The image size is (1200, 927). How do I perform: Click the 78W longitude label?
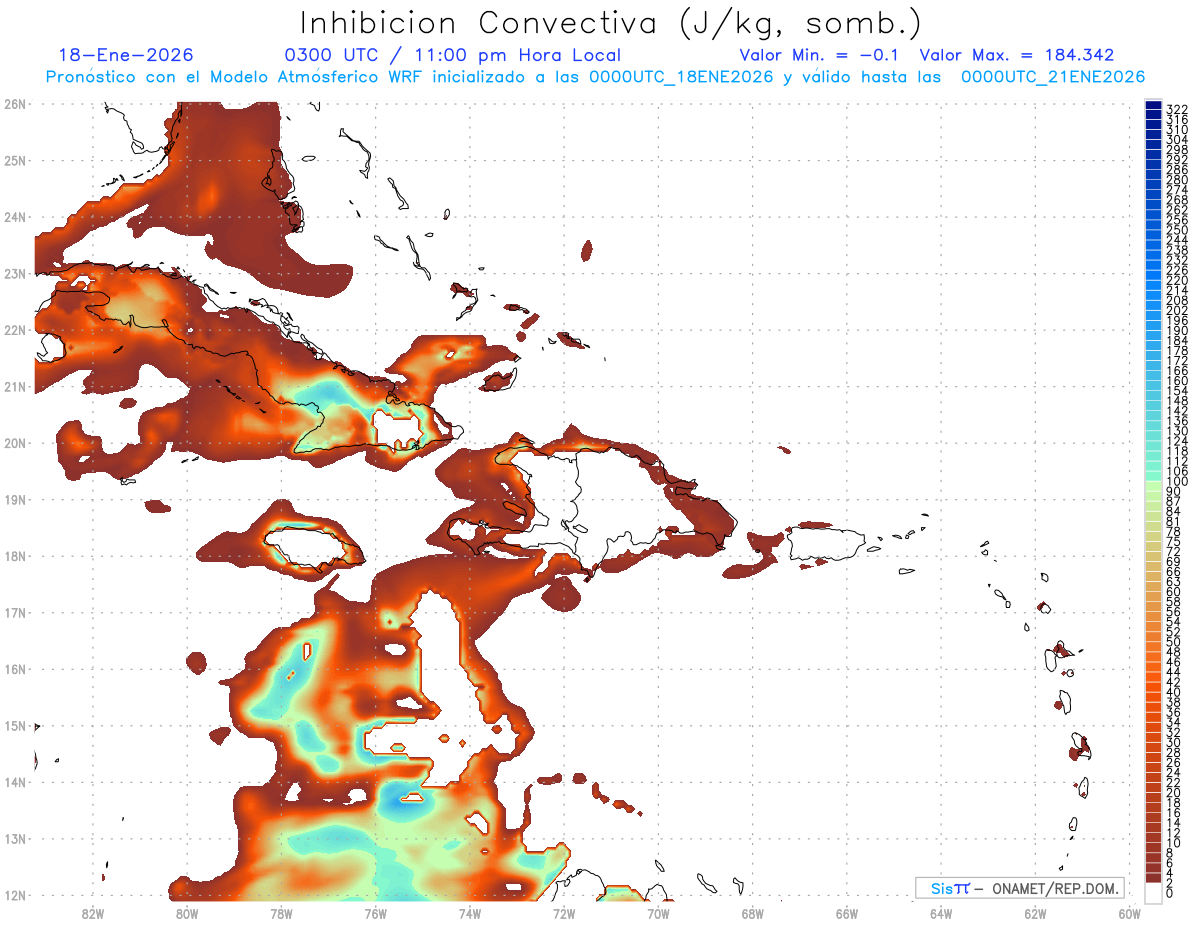coord(281,912)
